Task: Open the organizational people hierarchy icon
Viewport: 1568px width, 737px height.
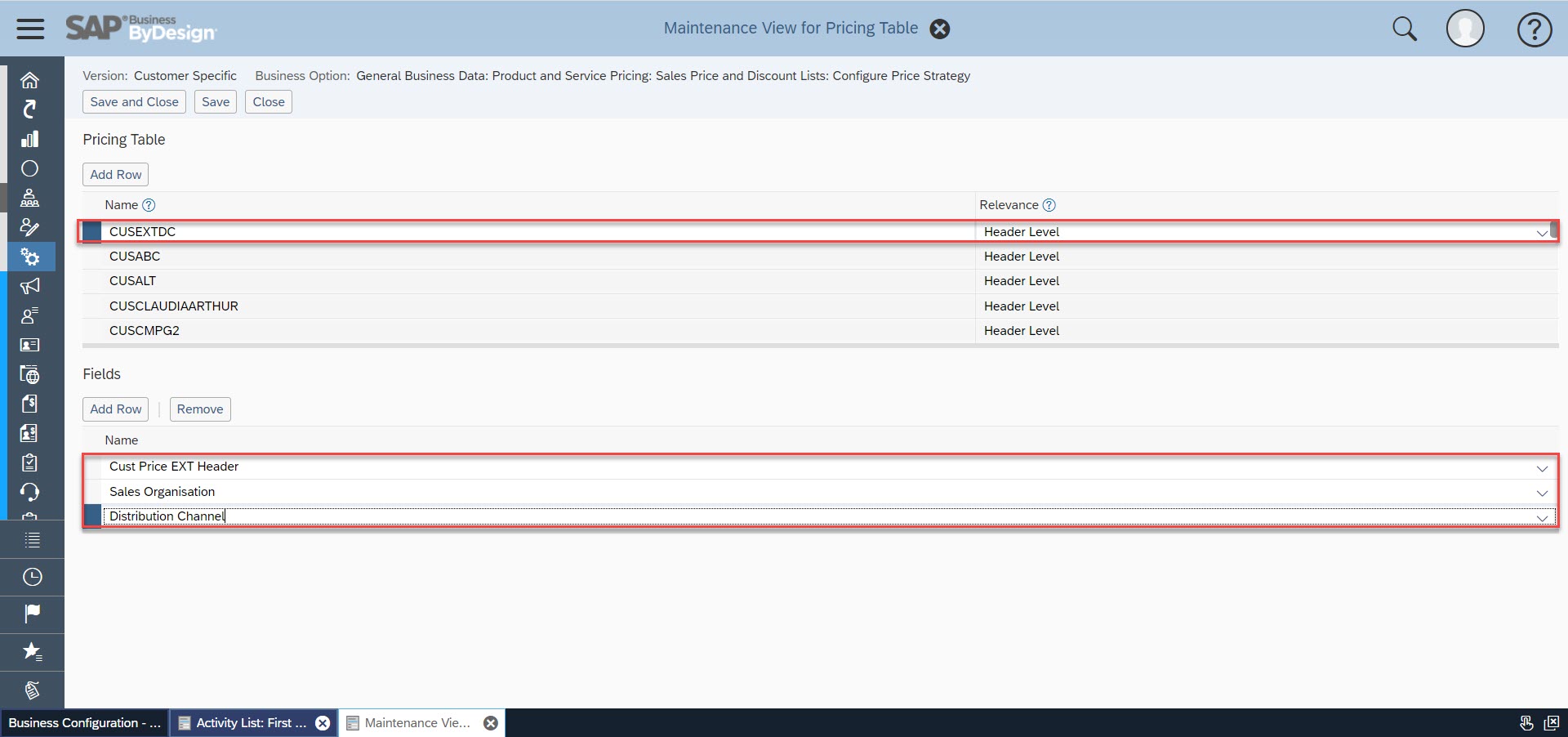Action: (x=29, y=198)
